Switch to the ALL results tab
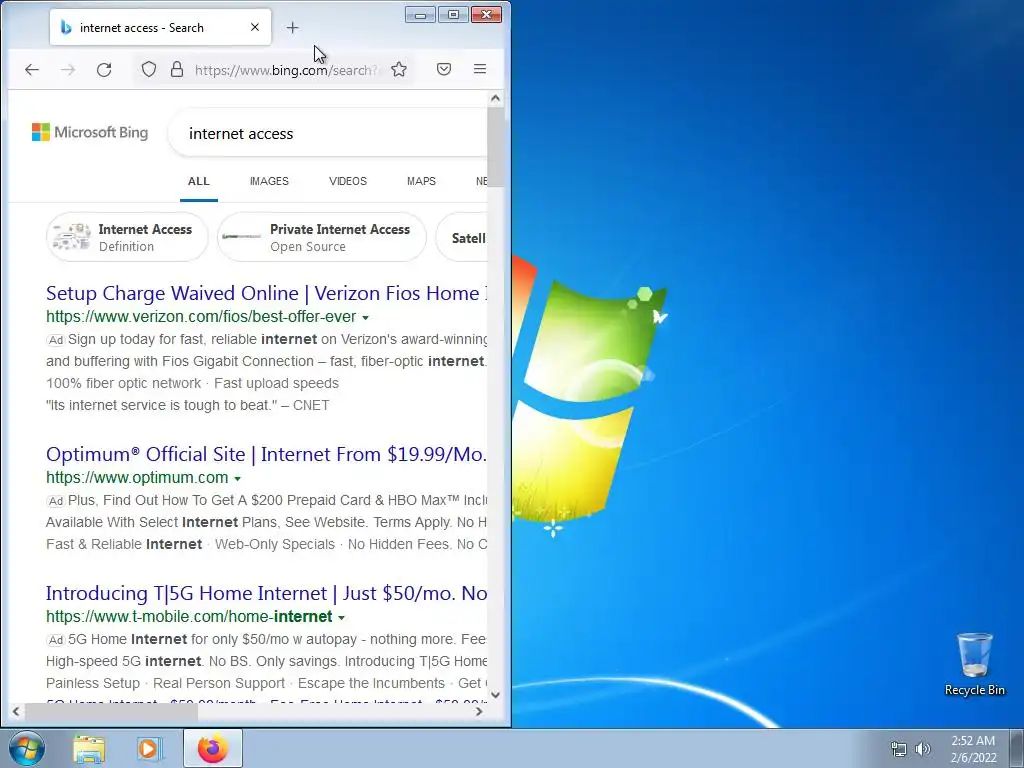The width and height of the screenshot is (1024, 768). (x=199, y=182)
